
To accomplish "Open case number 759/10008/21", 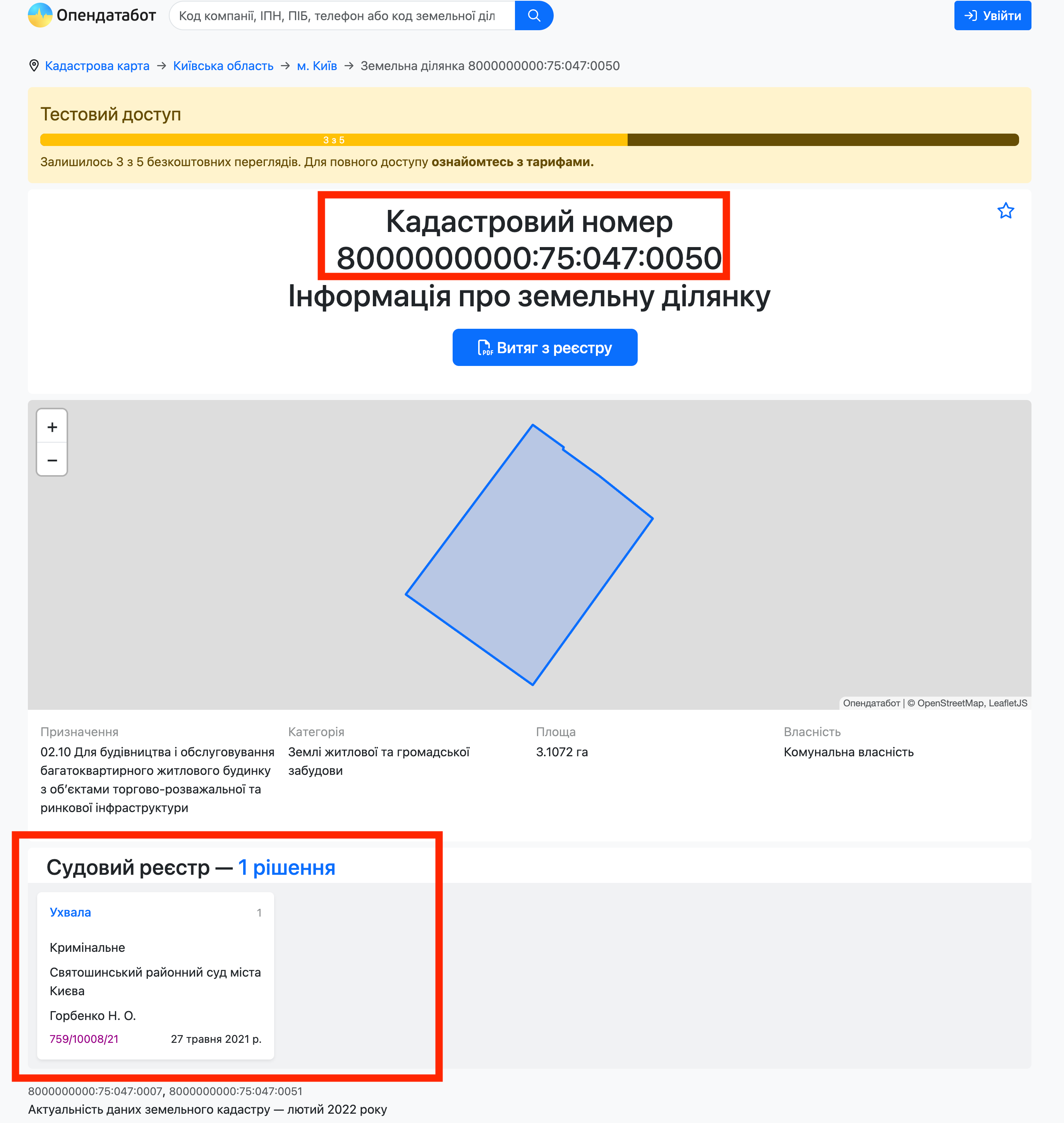I will click(84, 1039).
